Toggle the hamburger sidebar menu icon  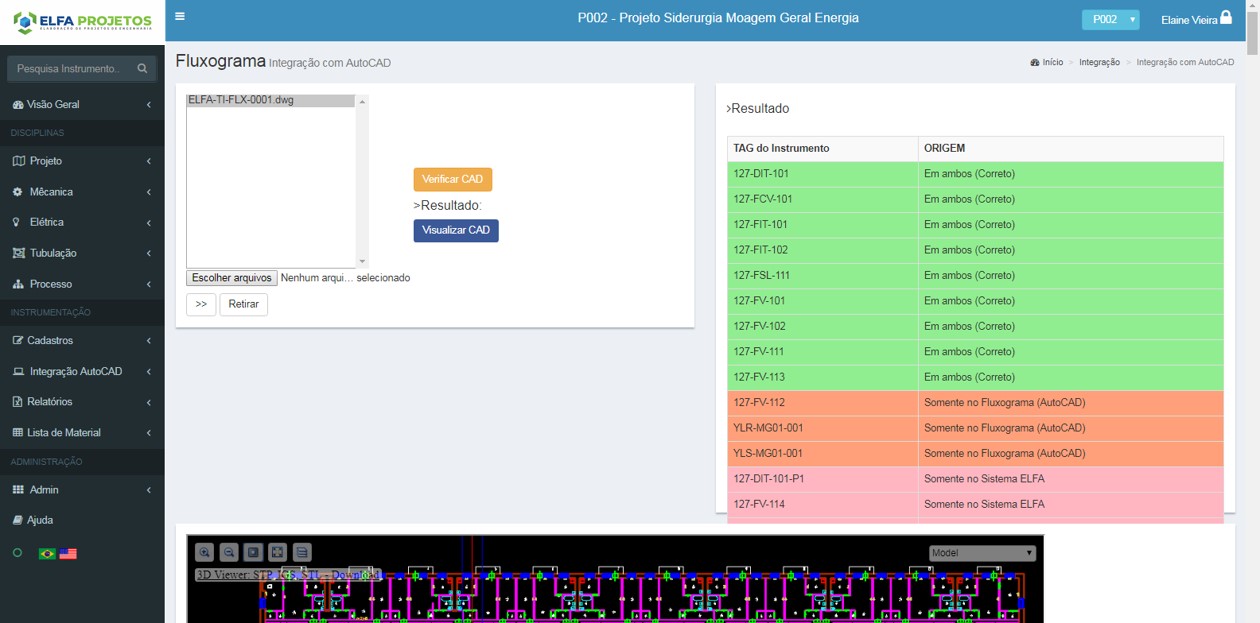pyautogui.click(x=179, y=17)
